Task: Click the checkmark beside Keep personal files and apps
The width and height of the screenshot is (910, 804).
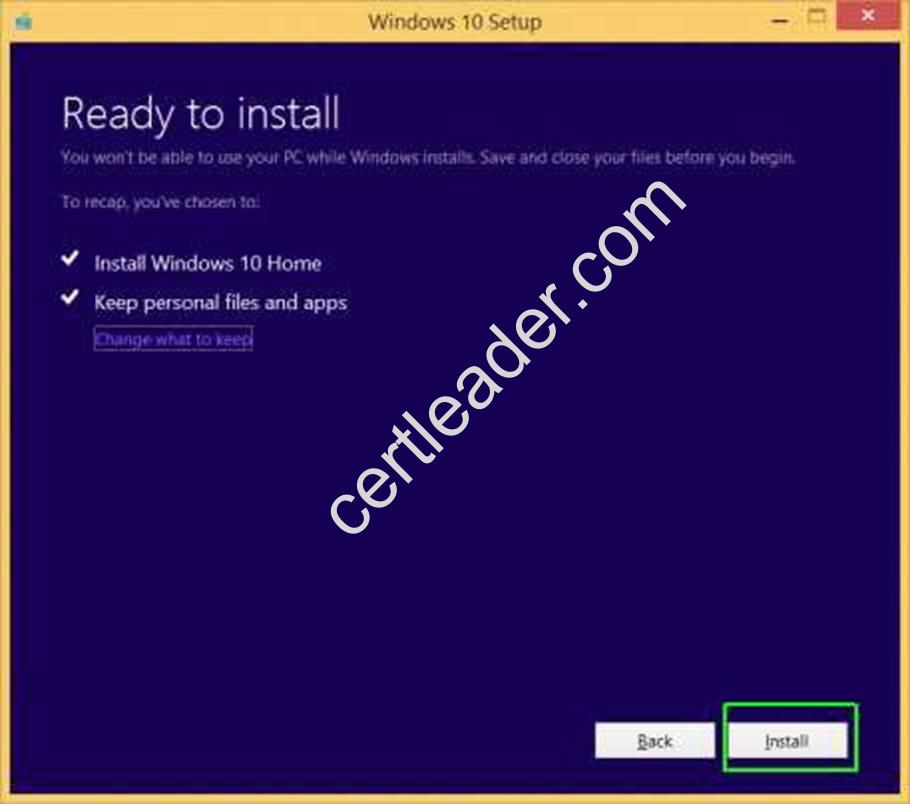Action: coord(70,297)
